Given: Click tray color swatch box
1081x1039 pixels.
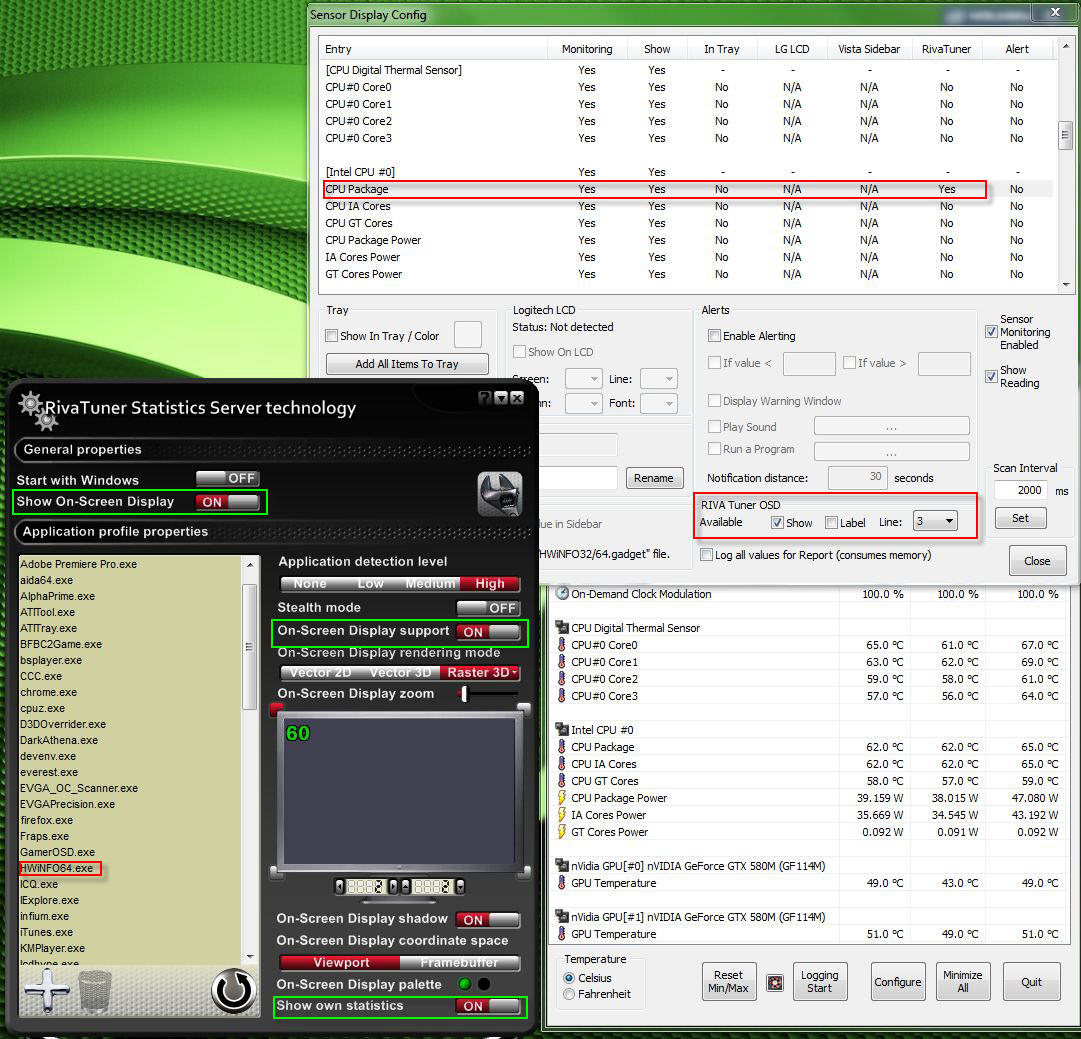Looking at the screenshot, I should [467, 335].
